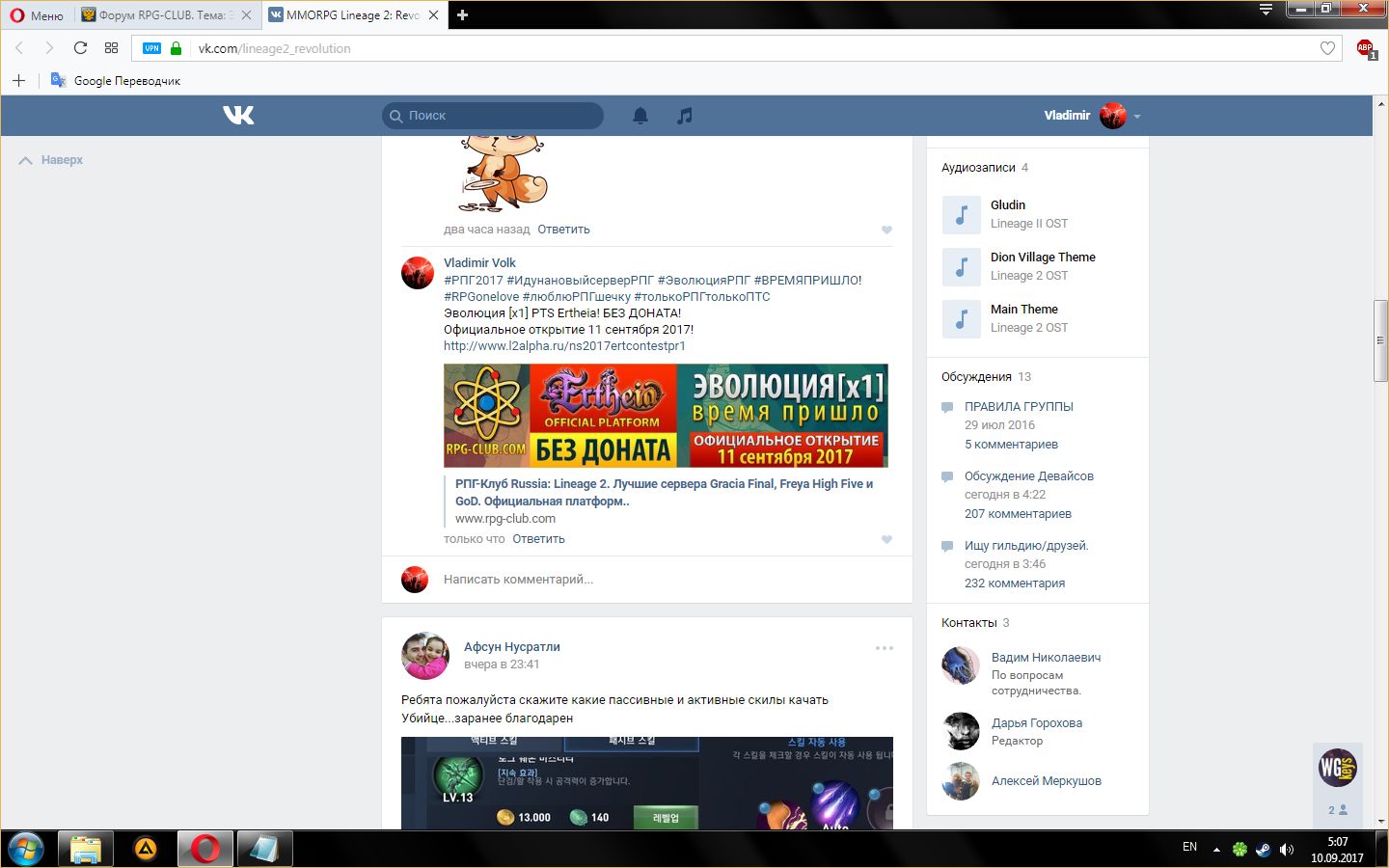Click Наверх to return to top

click(51, 160)
